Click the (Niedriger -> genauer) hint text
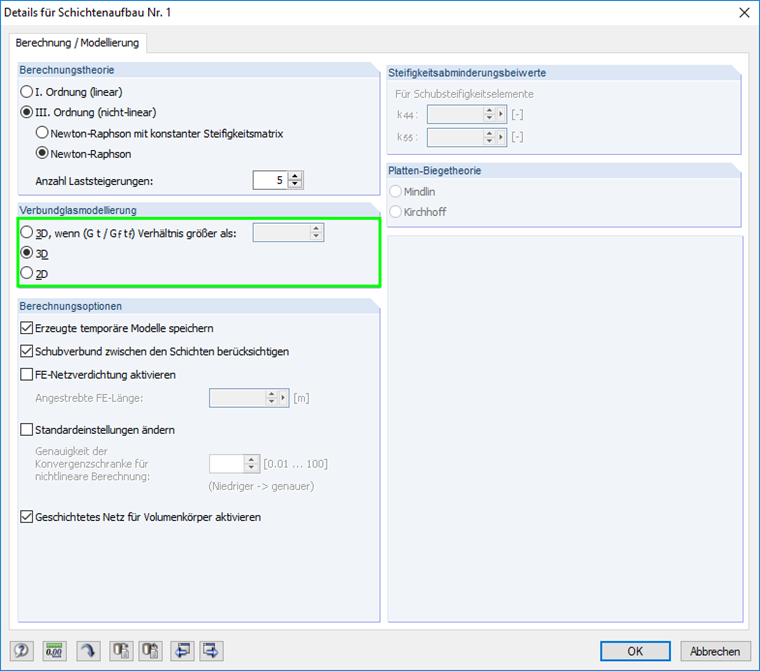Screen dimensions: 760x671 click(x=261, y=486)
